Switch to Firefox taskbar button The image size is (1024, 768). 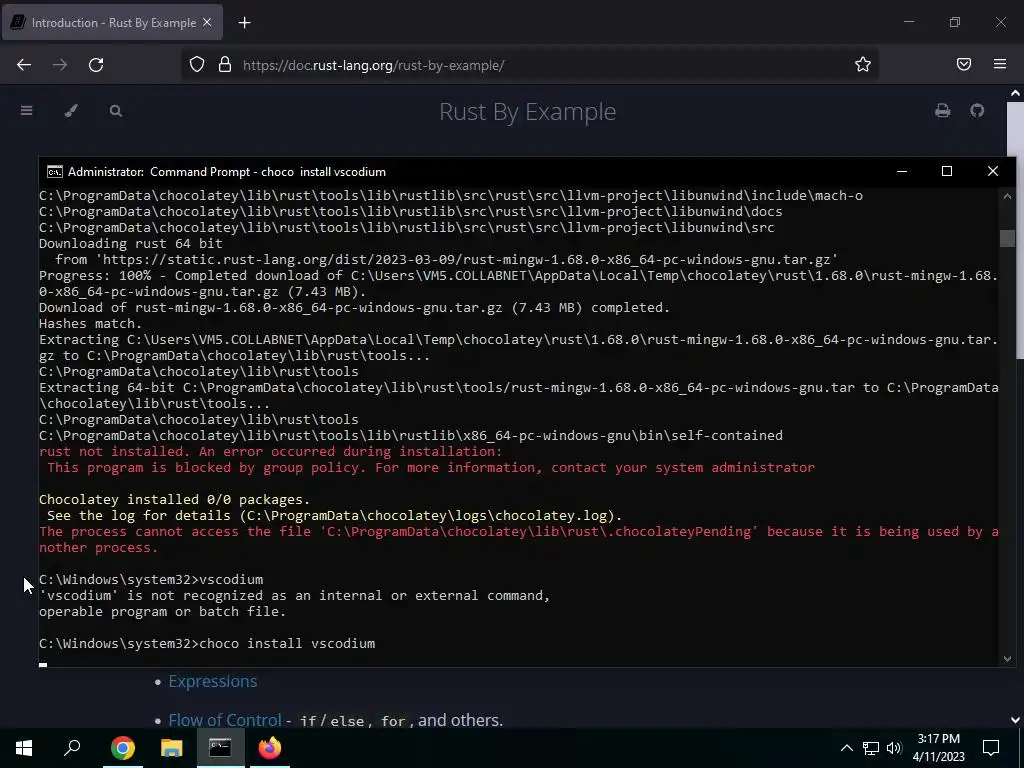(x=270, y=748)
